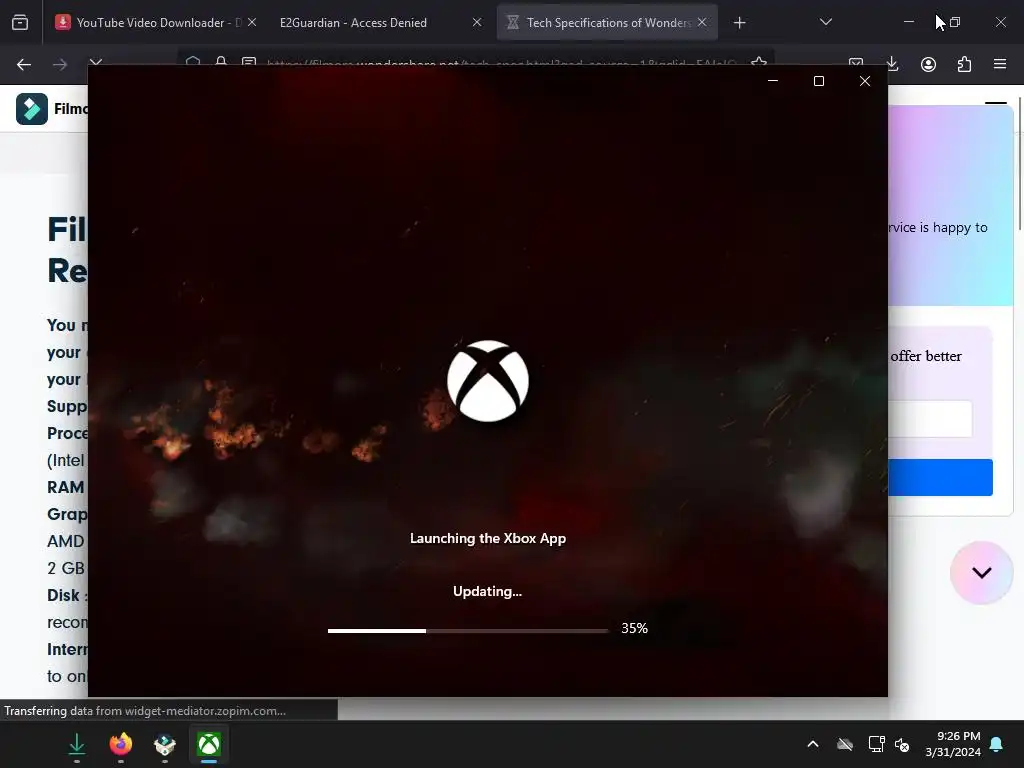This screenshot has height=768, width=1024.
Task: Show hidden system tray icons
Action: pos(813,744)
